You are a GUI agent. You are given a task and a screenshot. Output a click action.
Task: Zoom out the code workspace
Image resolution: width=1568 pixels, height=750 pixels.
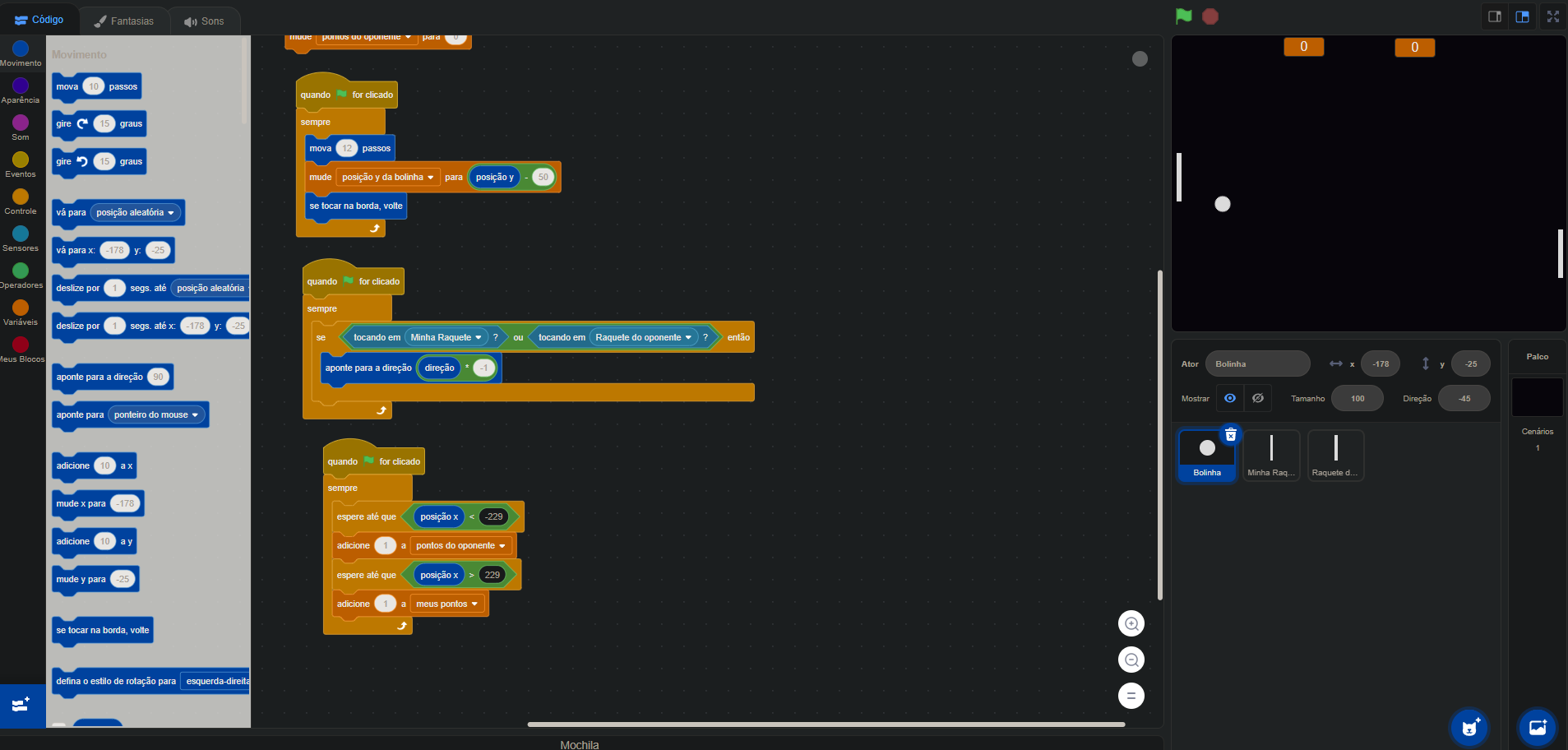1131,660
